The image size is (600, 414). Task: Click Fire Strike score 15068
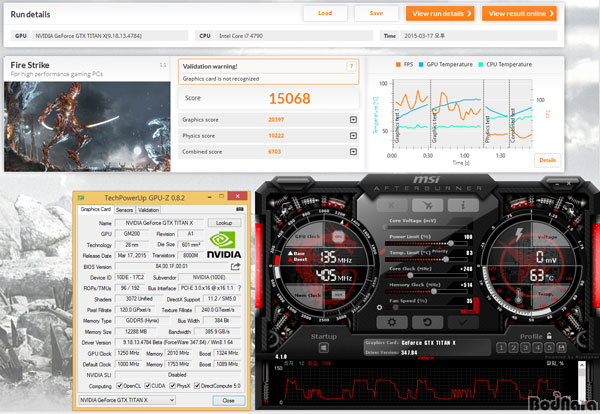click(x=290, y=98)
